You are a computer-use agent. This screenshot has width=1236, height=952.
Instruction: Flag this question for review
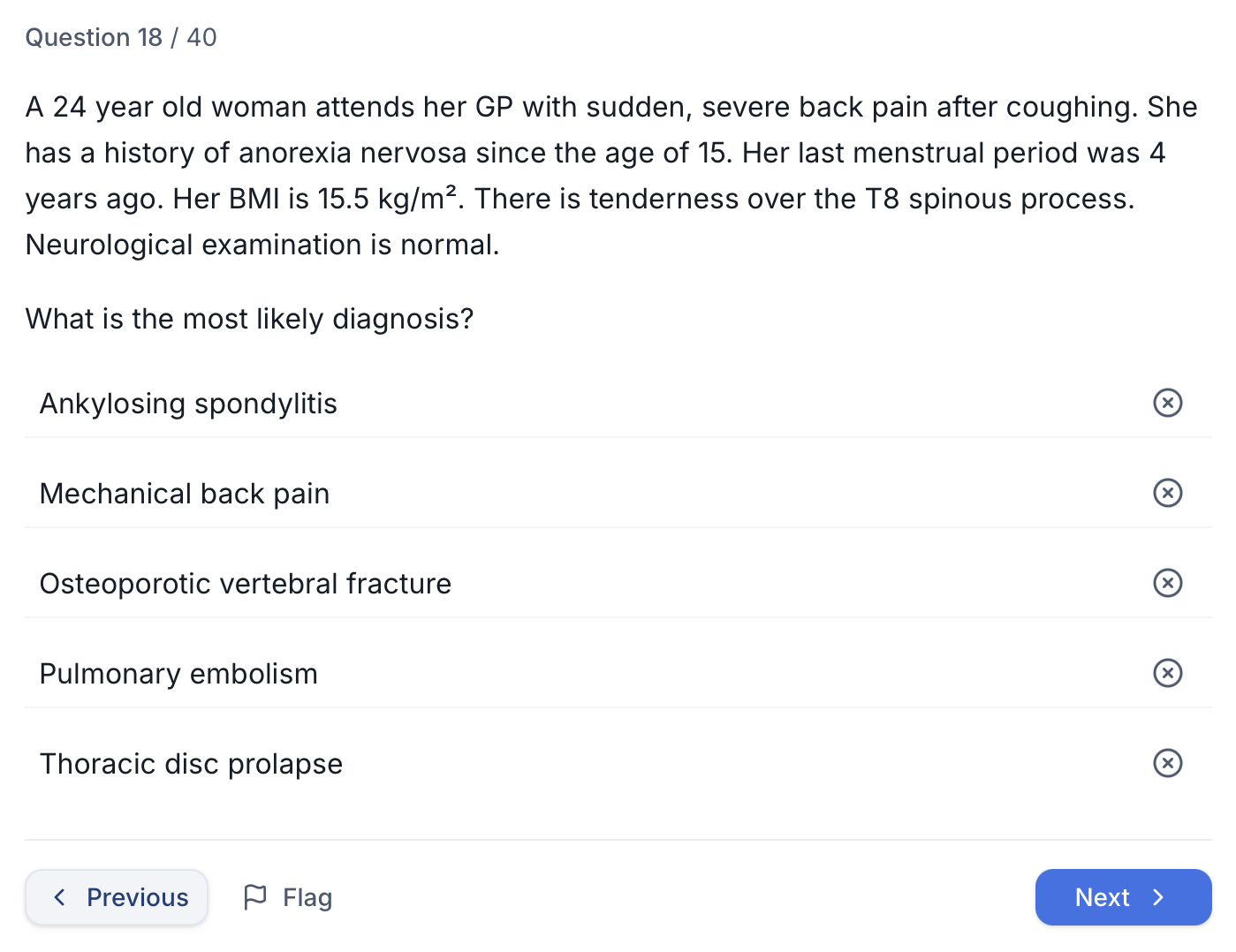(287, 896)
